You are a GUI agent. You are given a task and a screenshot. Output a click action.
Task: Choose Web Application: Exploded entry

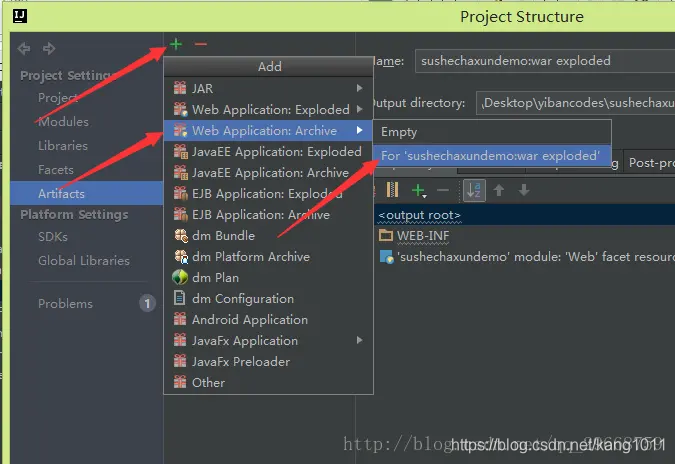click(268, 109)
